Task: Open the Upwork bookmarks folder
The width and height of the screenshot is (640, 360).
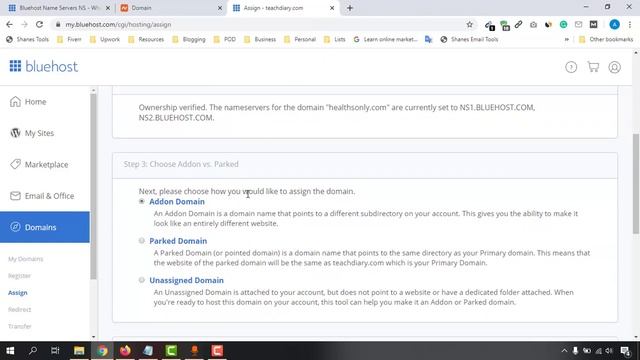Action: [104, 39]
